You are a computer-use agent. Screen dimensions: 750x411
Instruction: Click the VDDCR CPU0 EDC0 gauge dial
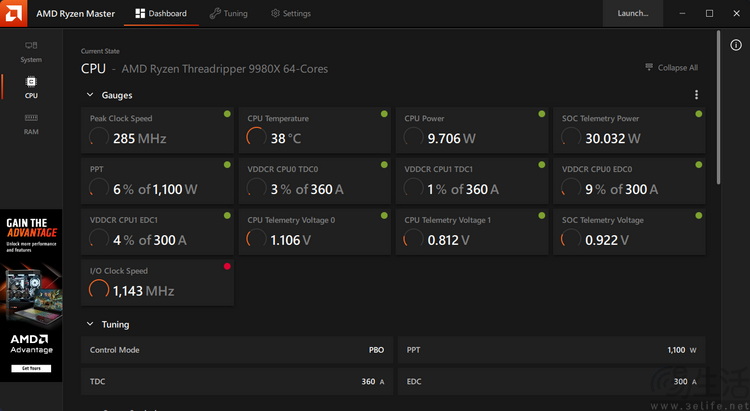click(571, 188)
